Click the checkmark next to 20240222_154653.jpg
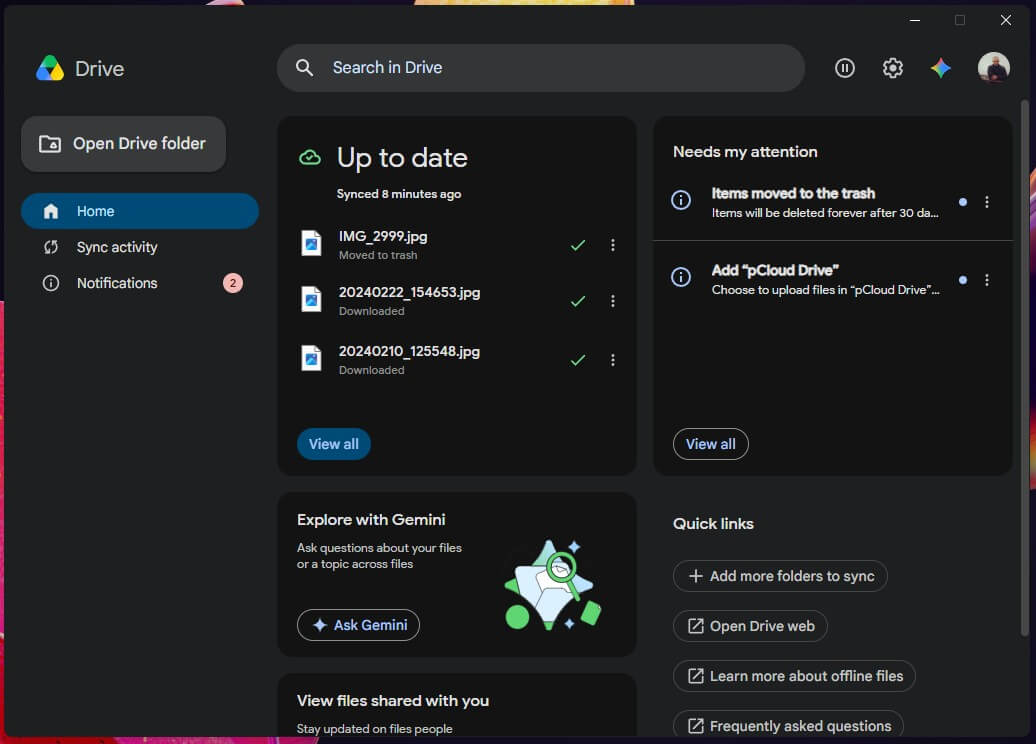 (578, 301)
